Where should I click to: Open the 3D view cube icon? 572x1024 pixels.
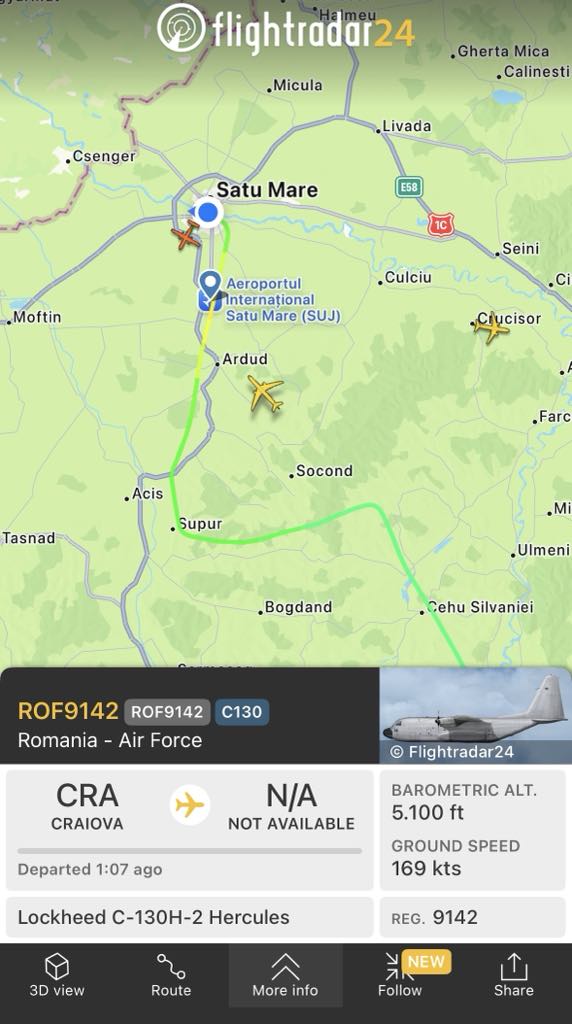pos(57,967)
